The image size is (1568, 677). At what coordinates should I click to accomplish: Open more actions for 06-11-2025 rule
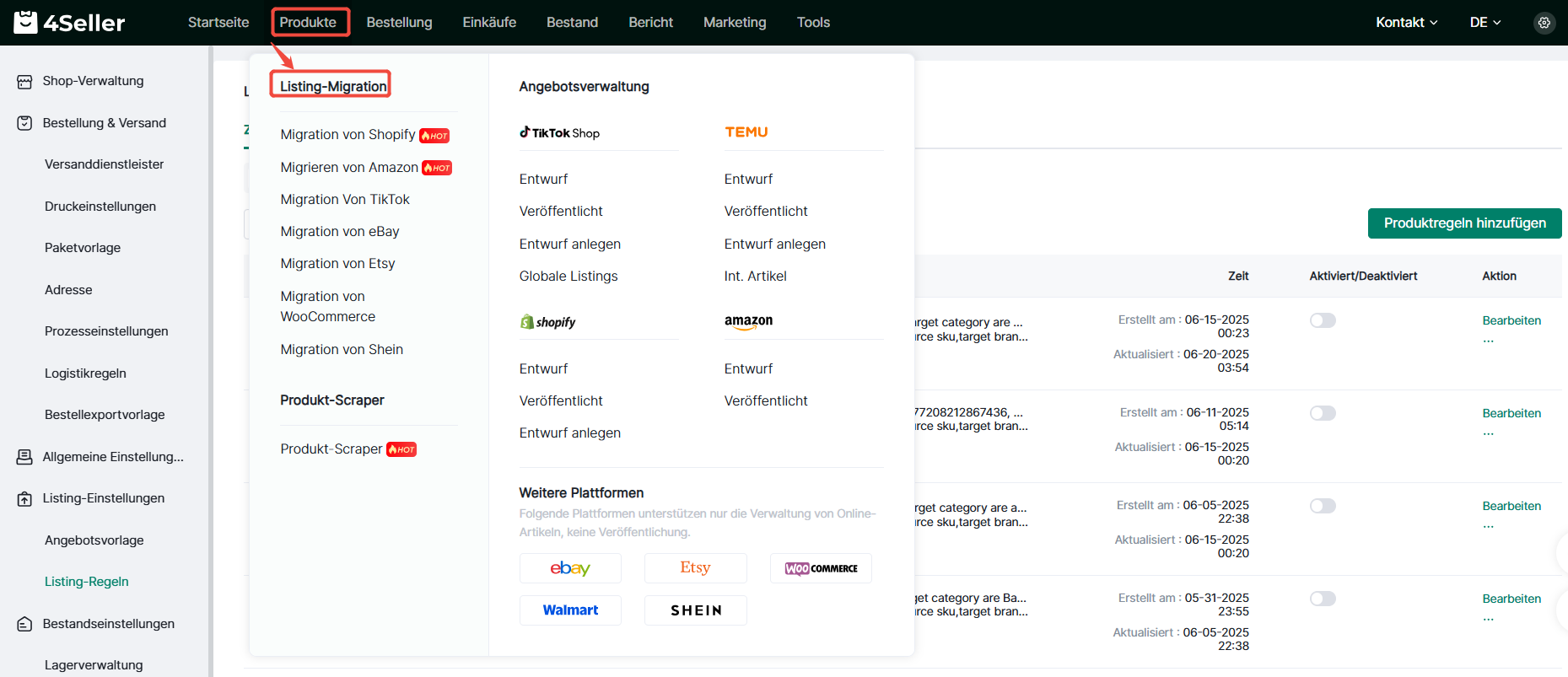[x=1489, y=433]
